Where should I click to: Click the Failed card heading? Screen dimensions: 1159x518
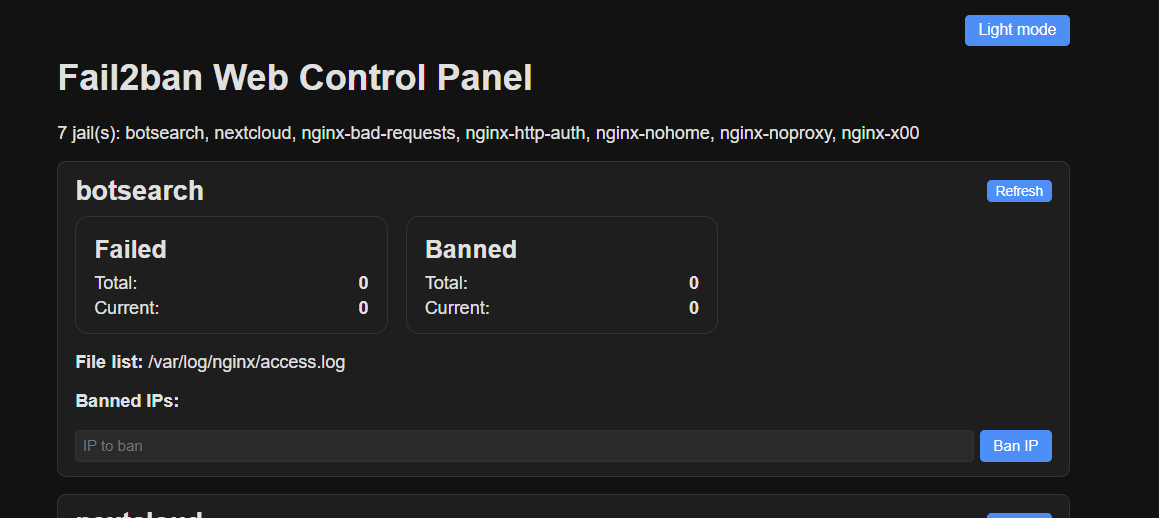point(130,250)
